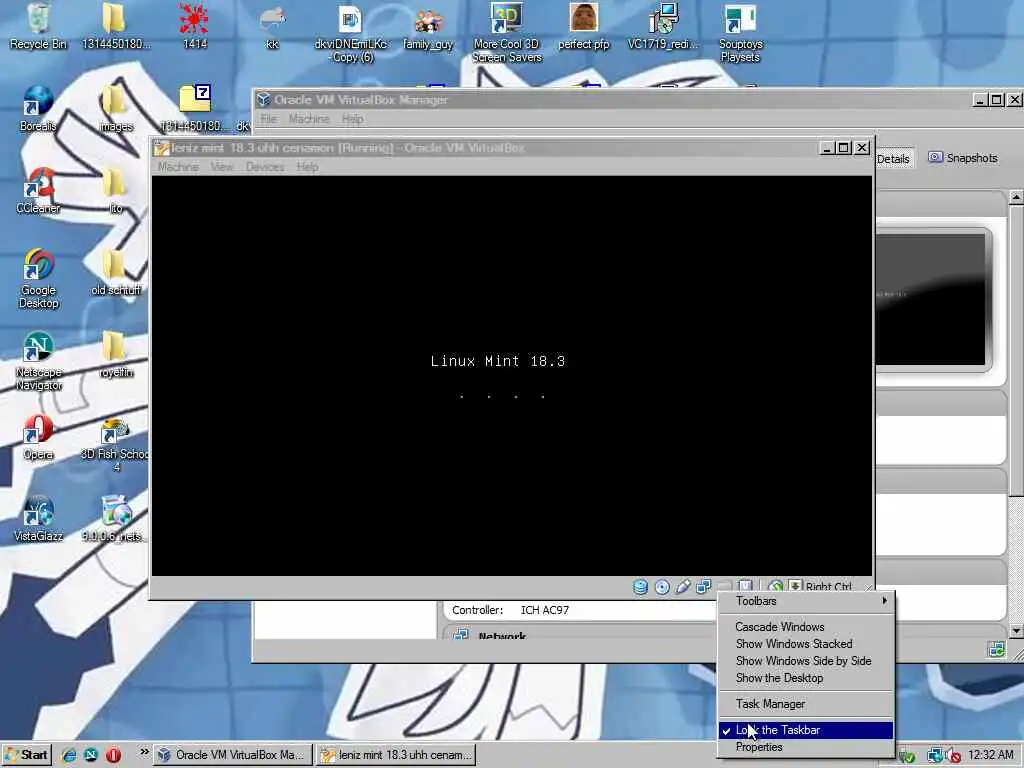
Task: Click the USB devices status icon
Action: [x=683, y=587]
